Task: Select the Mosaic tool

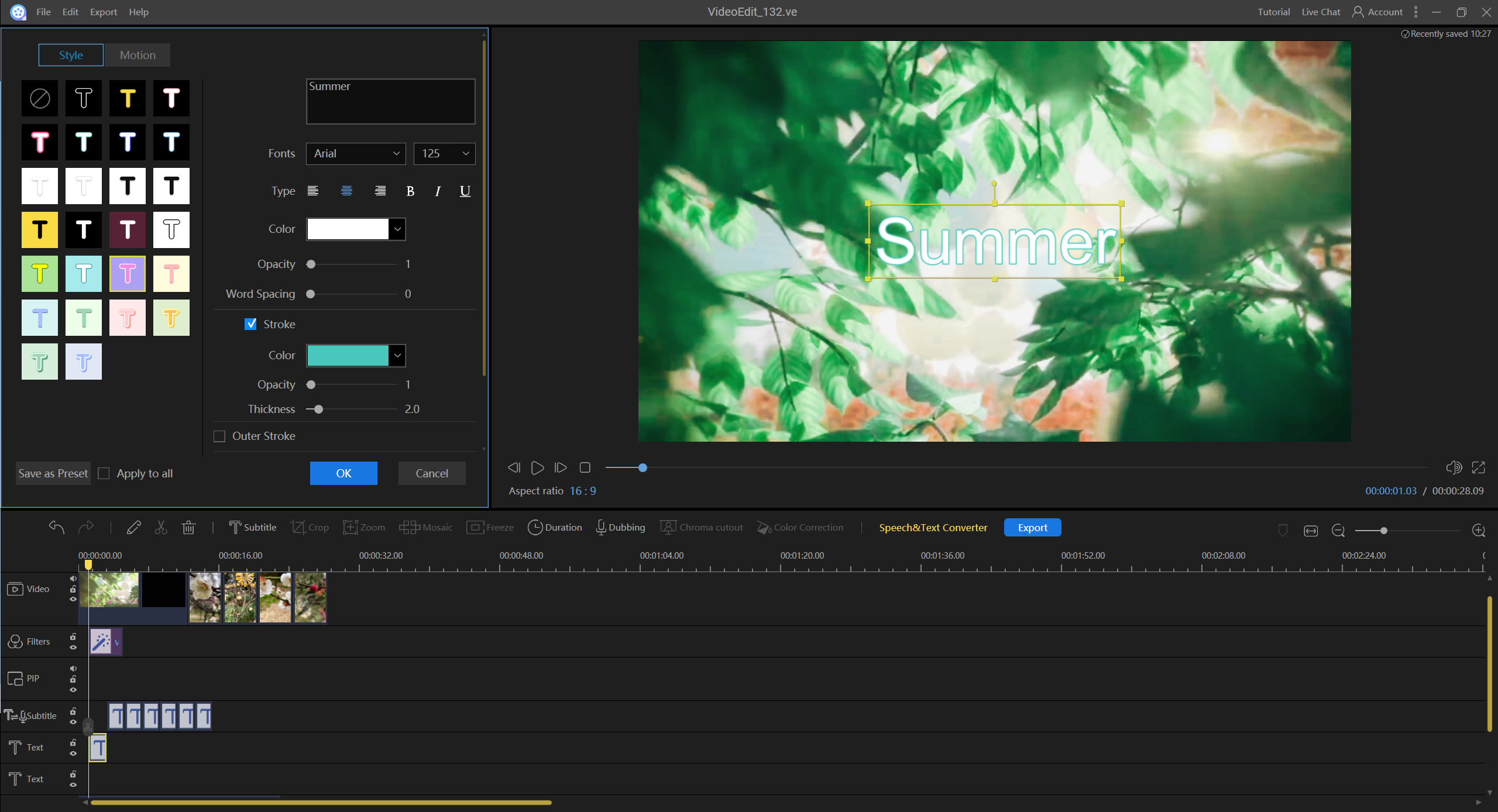Action: 426,527
